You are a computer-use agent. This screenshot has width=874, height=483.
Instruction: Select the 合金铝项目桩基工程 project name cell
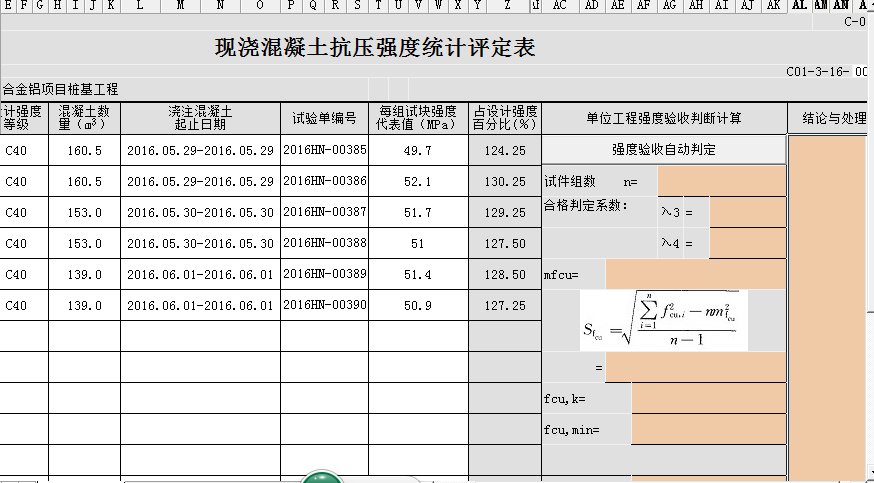(60, 89)
